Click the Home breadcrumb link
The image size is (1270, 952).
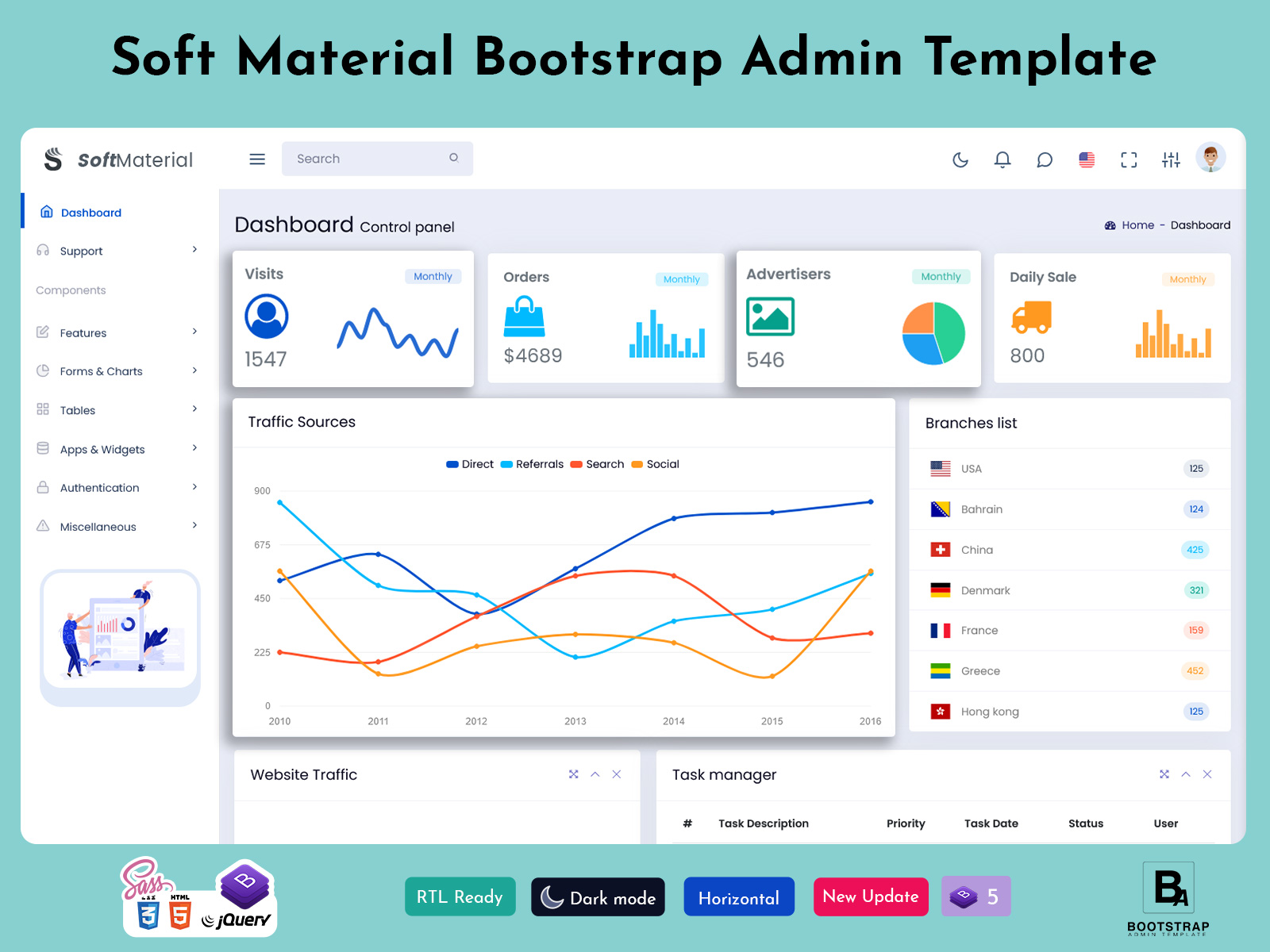pos(1137,225)
